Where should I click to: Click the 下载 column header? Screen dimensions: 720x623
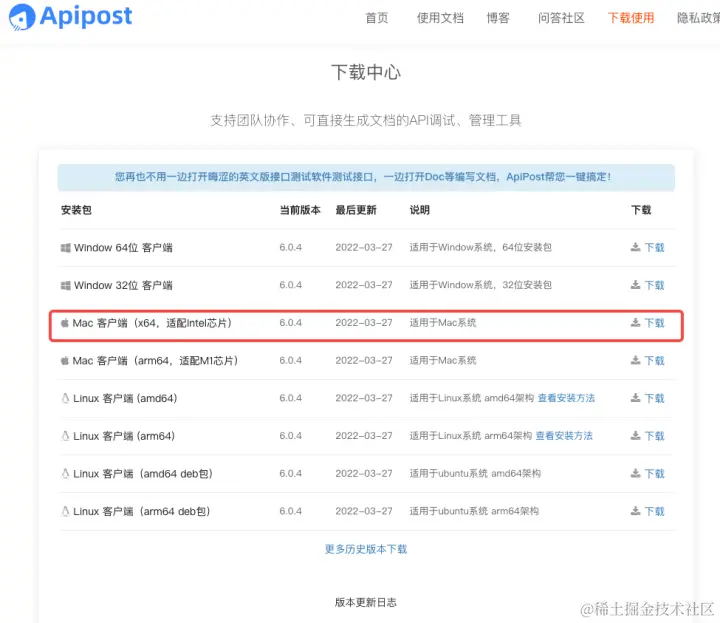[x=641, y=210]
